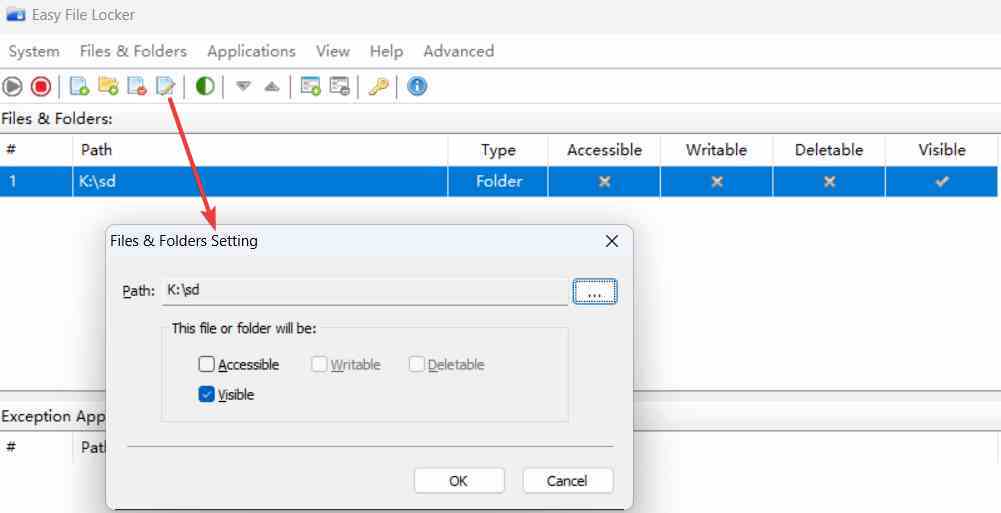Click the green half-circle toggle icon

205,86
